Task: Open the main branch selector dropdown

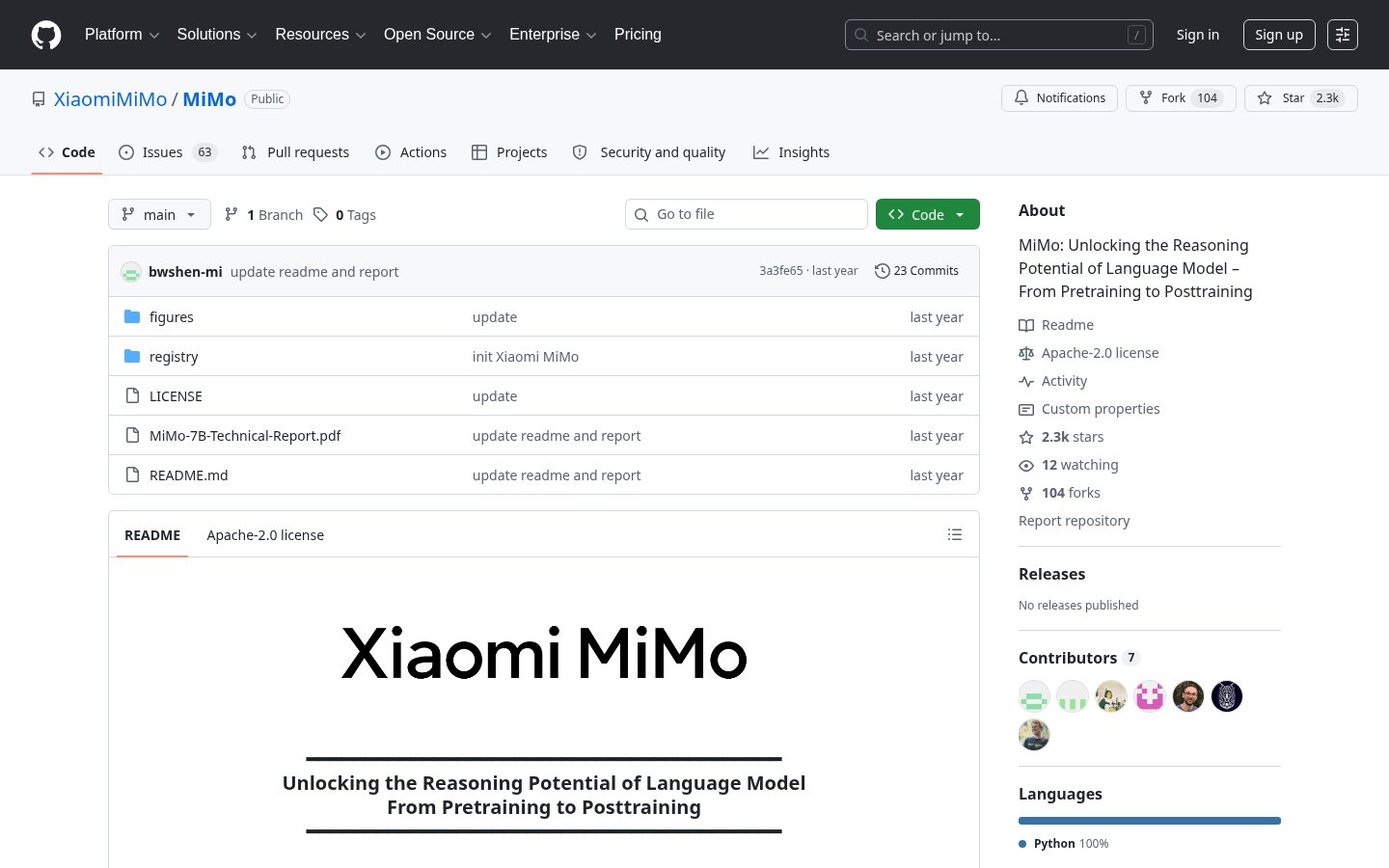Action: point(159,214)
